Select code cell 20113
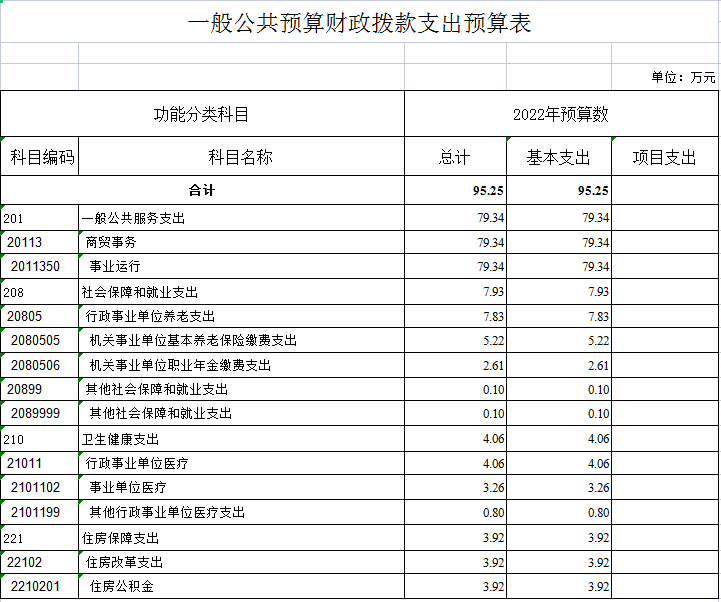This screenshot has height=602, width=721. tap(40, 242)
